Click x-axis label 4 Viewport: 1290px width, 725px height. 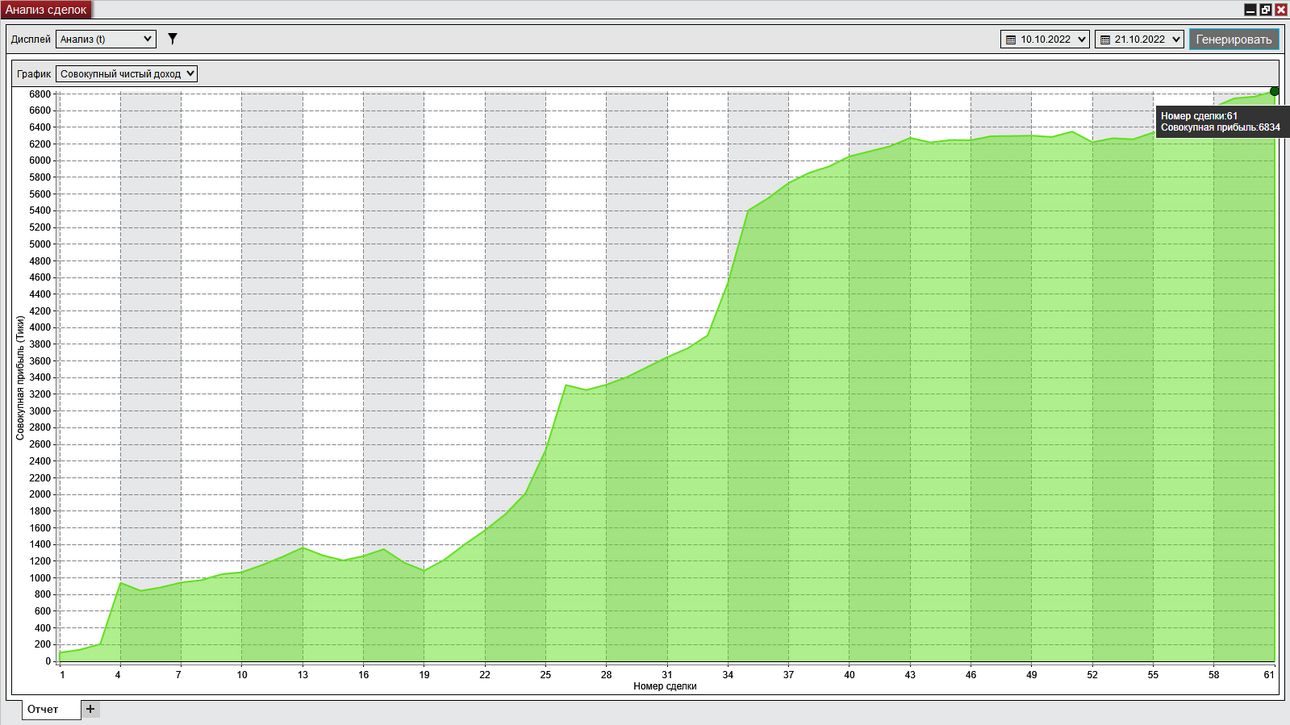[120, 675]
